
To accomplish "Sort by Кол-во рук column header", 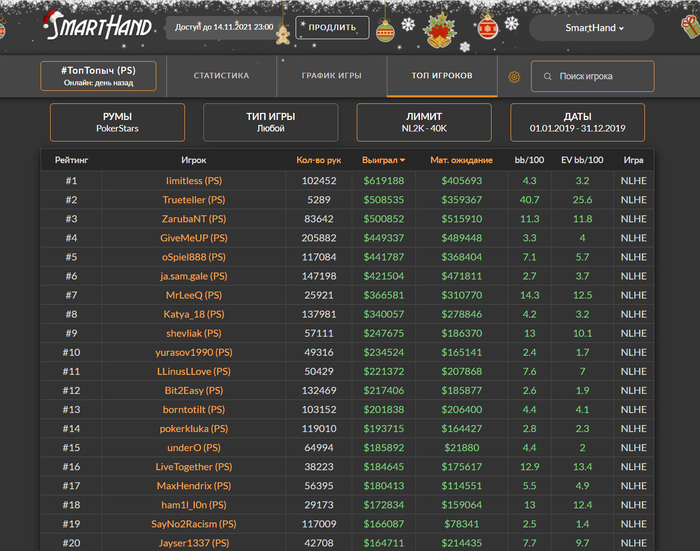I will (x=319, y=160).
